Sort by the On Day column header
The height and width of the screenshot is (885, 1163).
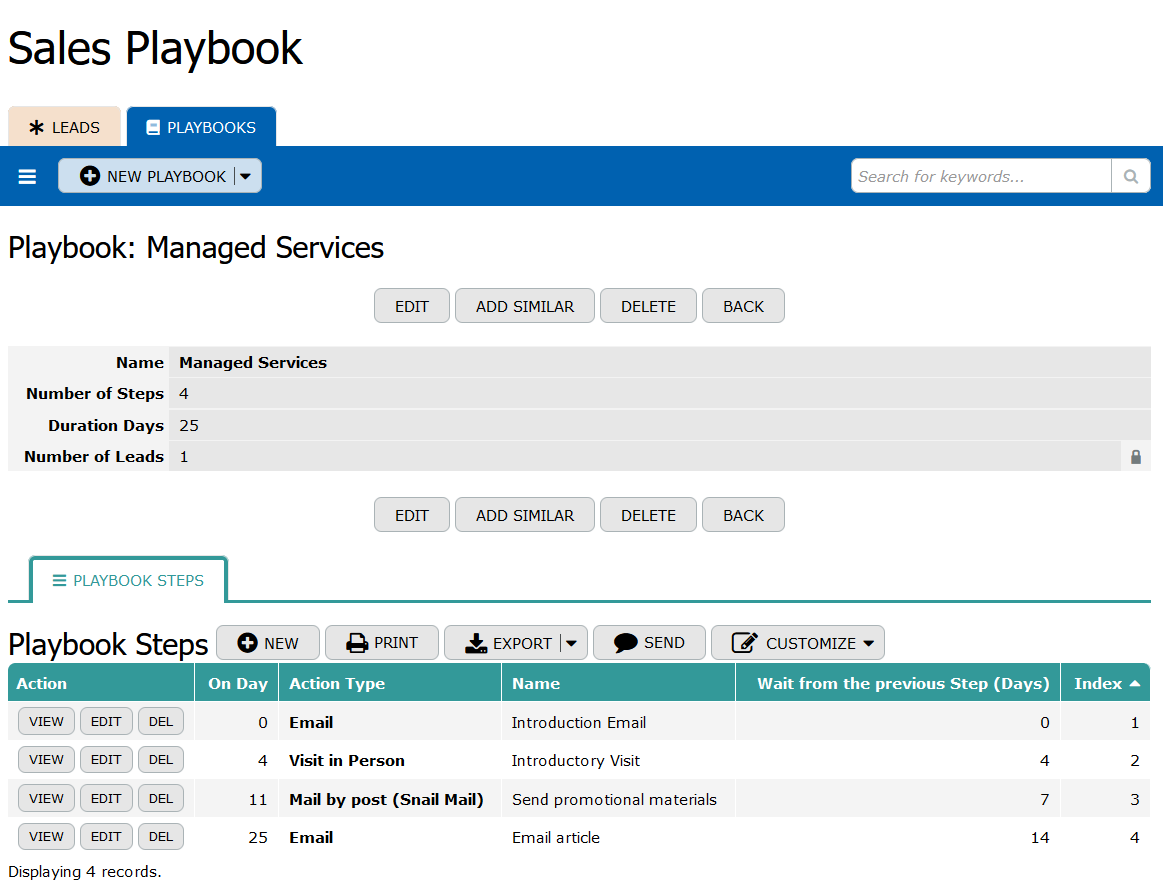pos(237,683)
